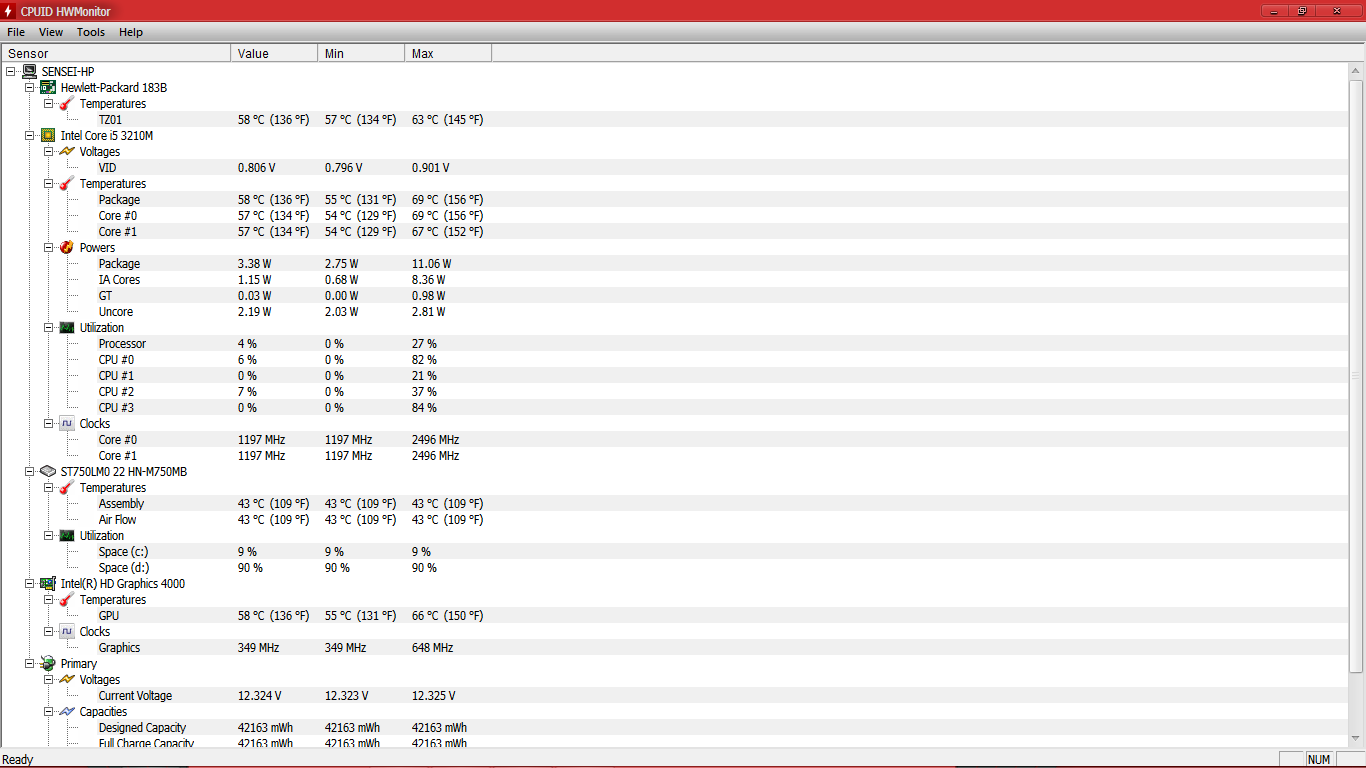
Task: Select the Current Voltage row
Action: point(675,696)
